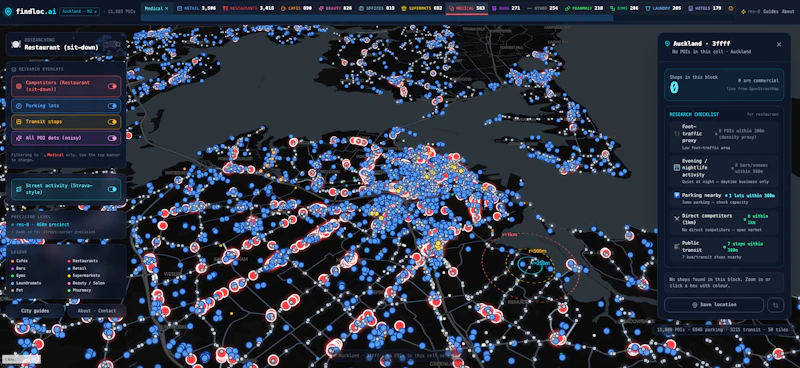Select the Medical 583 category tab

[467, 9]
